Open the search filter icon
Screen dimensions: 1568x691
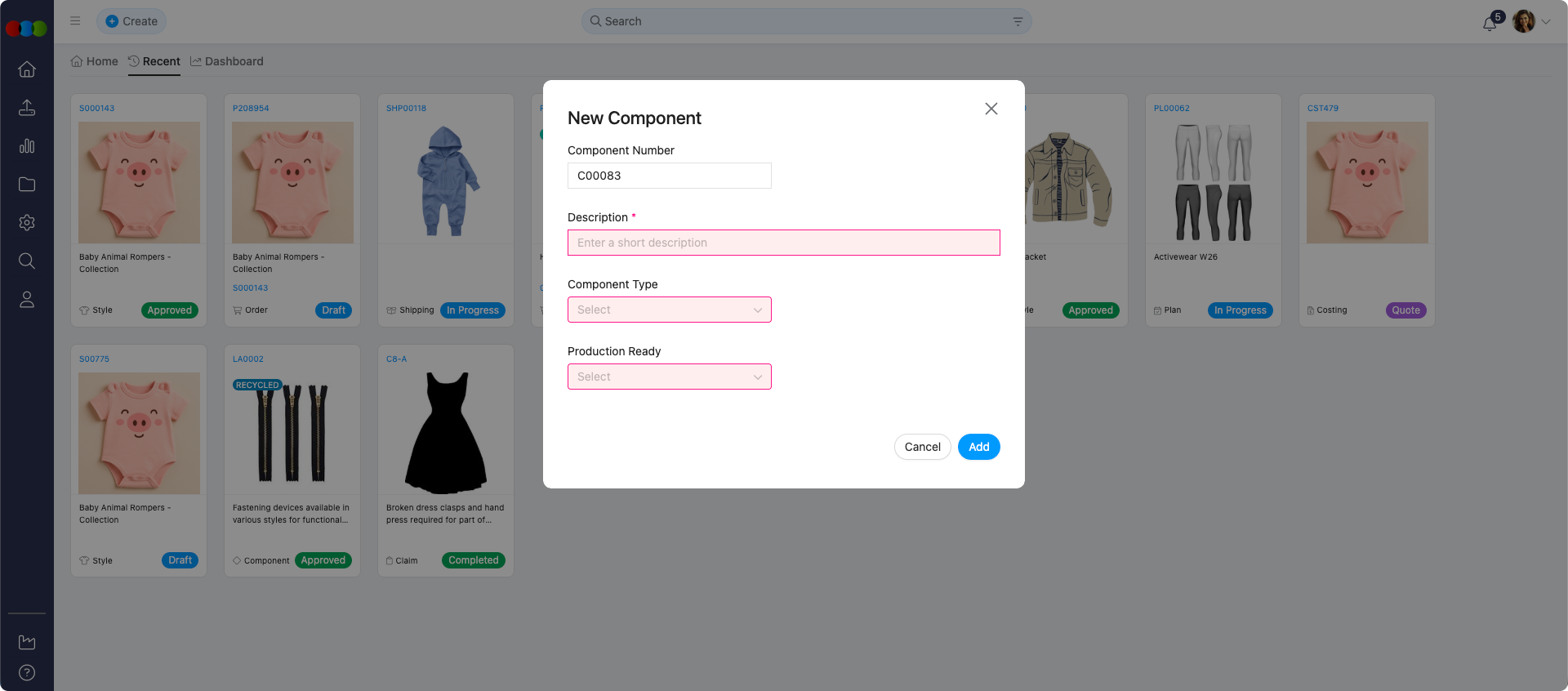coord(1018,21)
